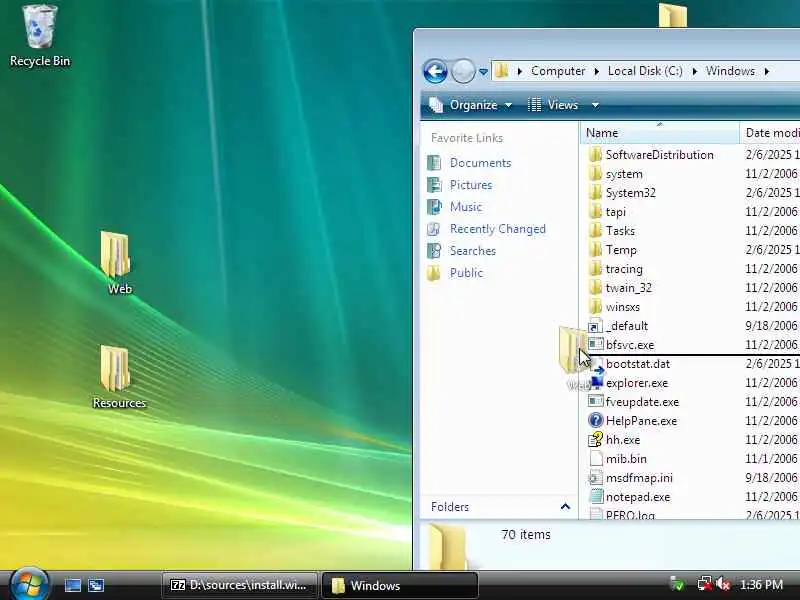Select the Tasks folder
800x600 pixels.
[620, 231]
